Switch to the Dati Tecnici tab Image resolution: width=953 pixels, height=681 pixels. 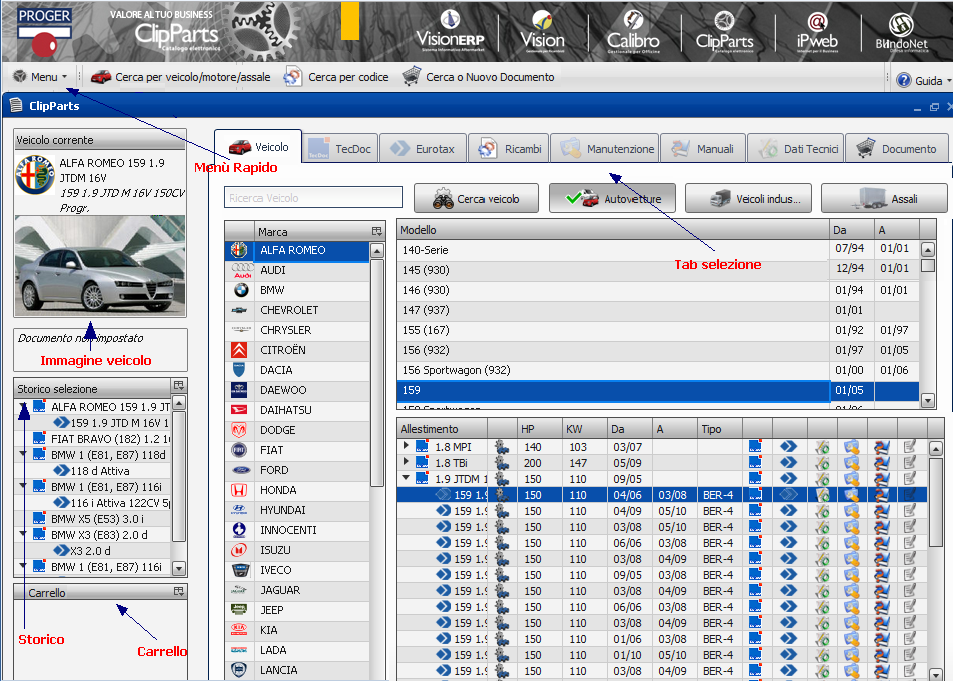(796, 148)
